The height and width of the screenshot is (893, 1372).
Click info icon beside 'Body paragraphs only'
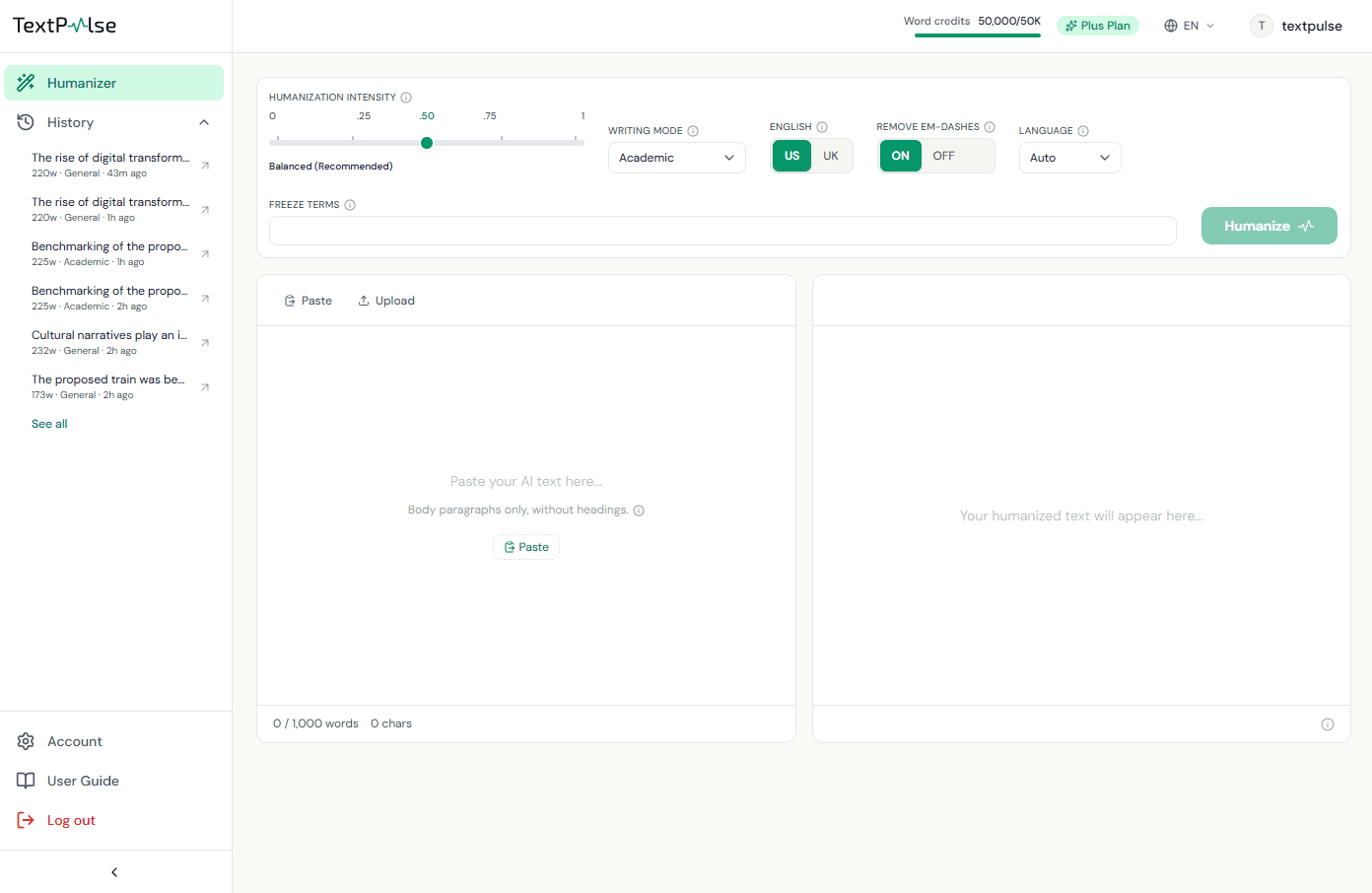point(639,511)
